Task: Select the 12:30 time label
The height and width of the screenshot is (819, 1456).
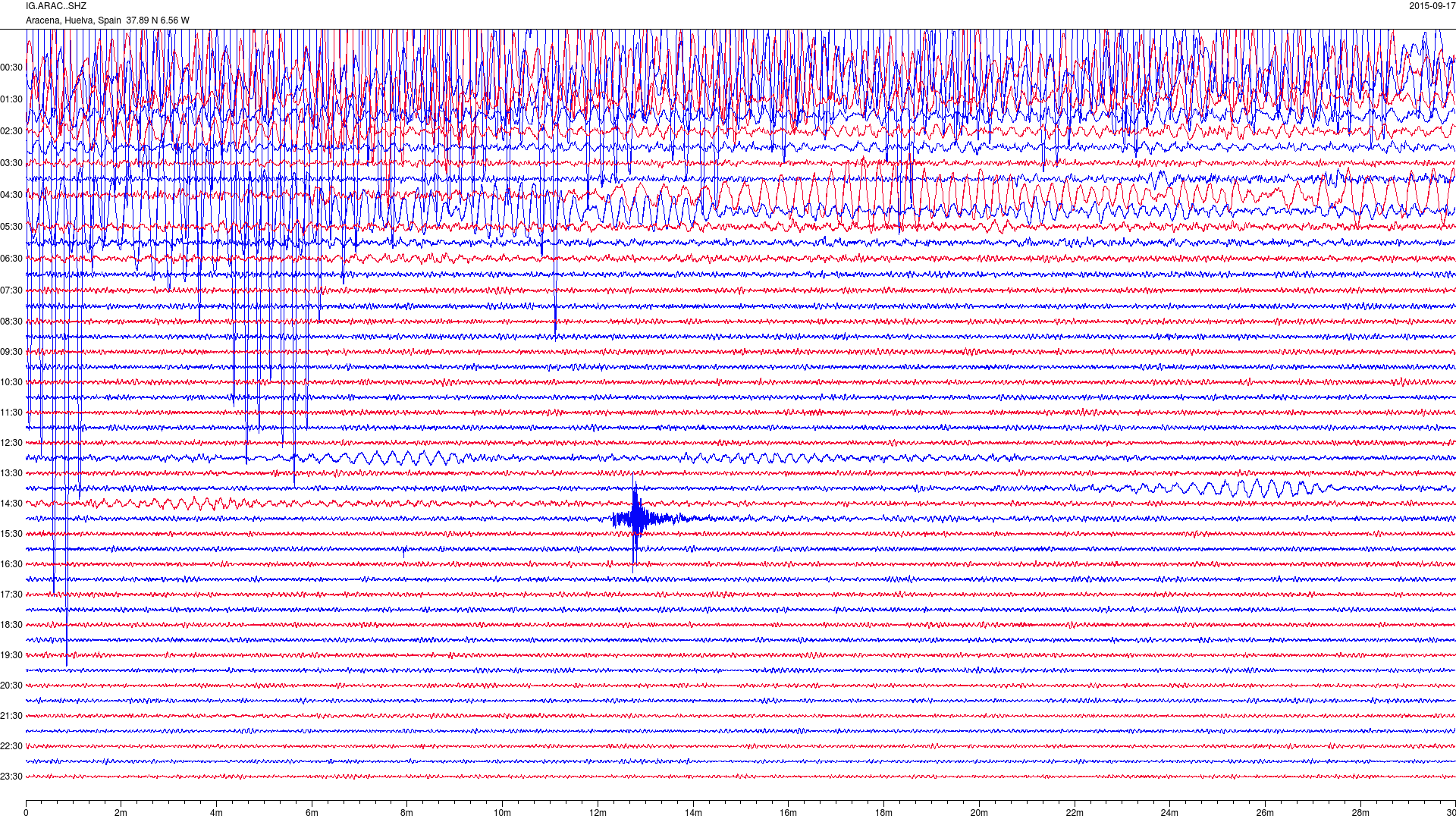Action: click(11, 443)
